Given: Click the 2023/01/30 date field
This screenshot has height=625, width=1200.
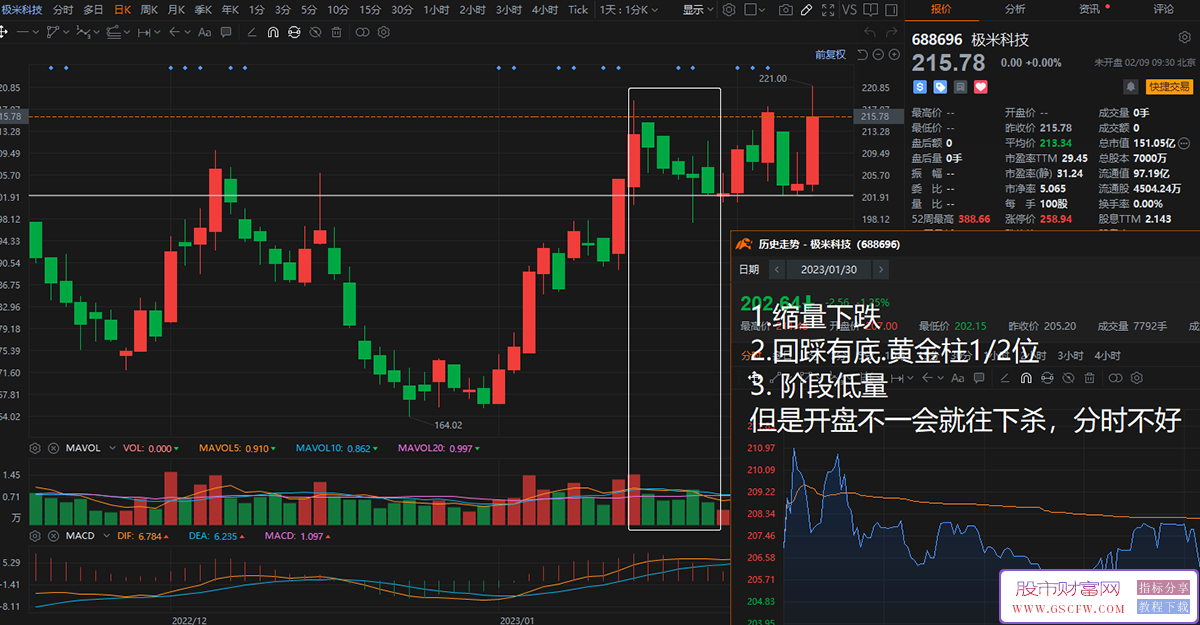Looking at the screenshot, I should [829, 269].
